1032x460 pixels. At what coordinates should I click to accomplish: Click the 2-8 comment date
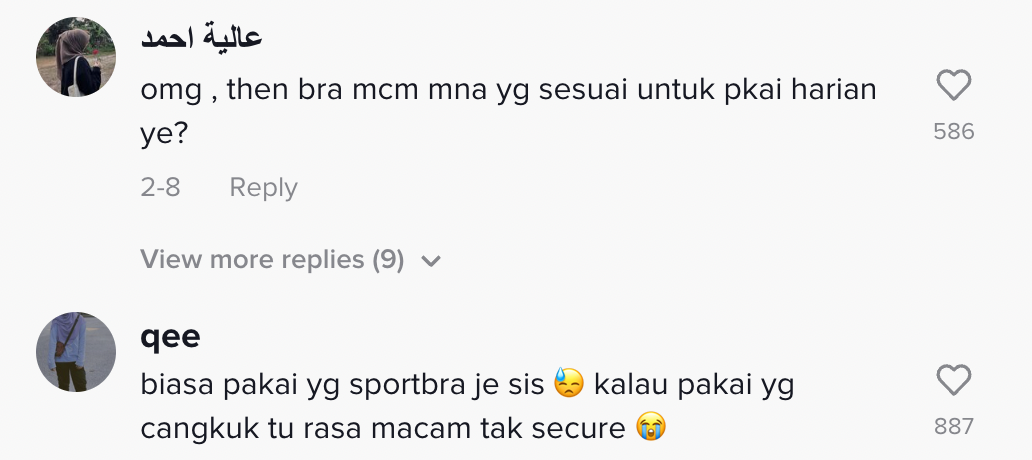(x=160, y=187)
